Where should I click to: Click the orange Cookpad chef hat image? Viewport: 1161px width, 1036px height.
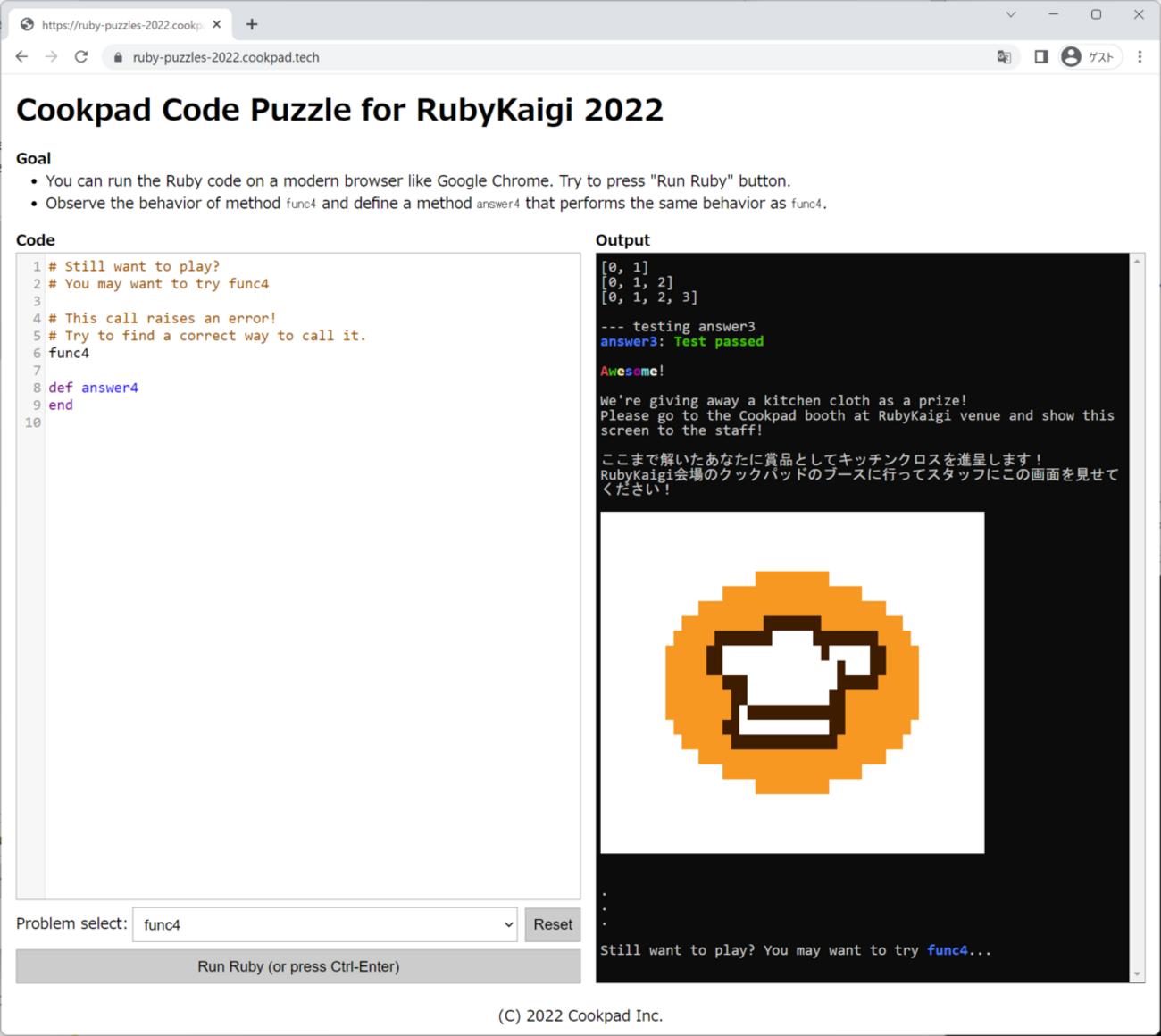click(x=792, y=682)
